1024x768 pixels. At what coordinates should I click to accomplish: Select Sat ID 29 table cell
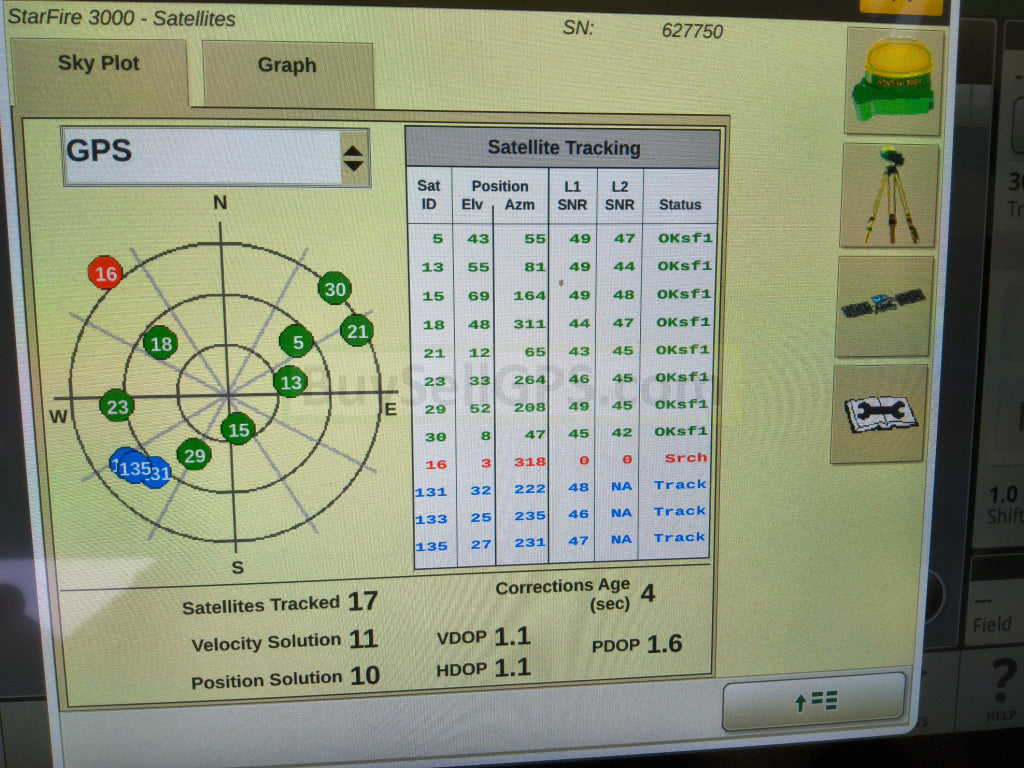click(x=436, y=409)
